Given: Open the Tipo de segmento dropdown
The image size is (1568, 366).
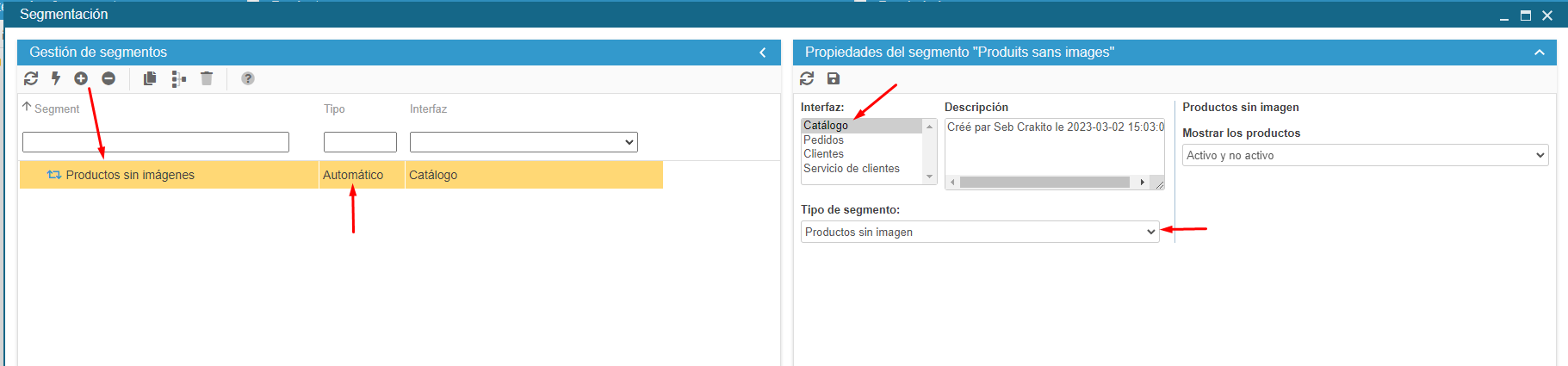Looking at the screenshot, I should 979,232.
